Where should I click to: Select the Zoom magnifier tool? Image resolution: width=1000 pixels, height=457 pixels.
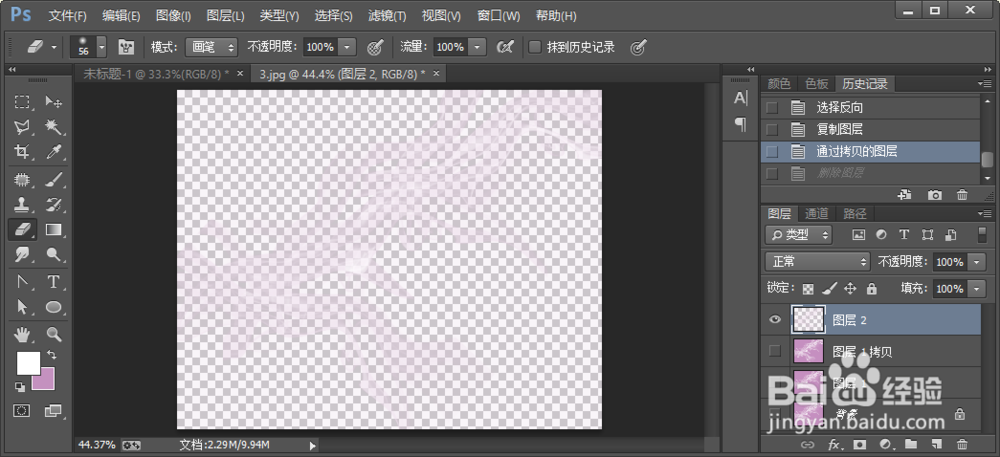point(54,333)
